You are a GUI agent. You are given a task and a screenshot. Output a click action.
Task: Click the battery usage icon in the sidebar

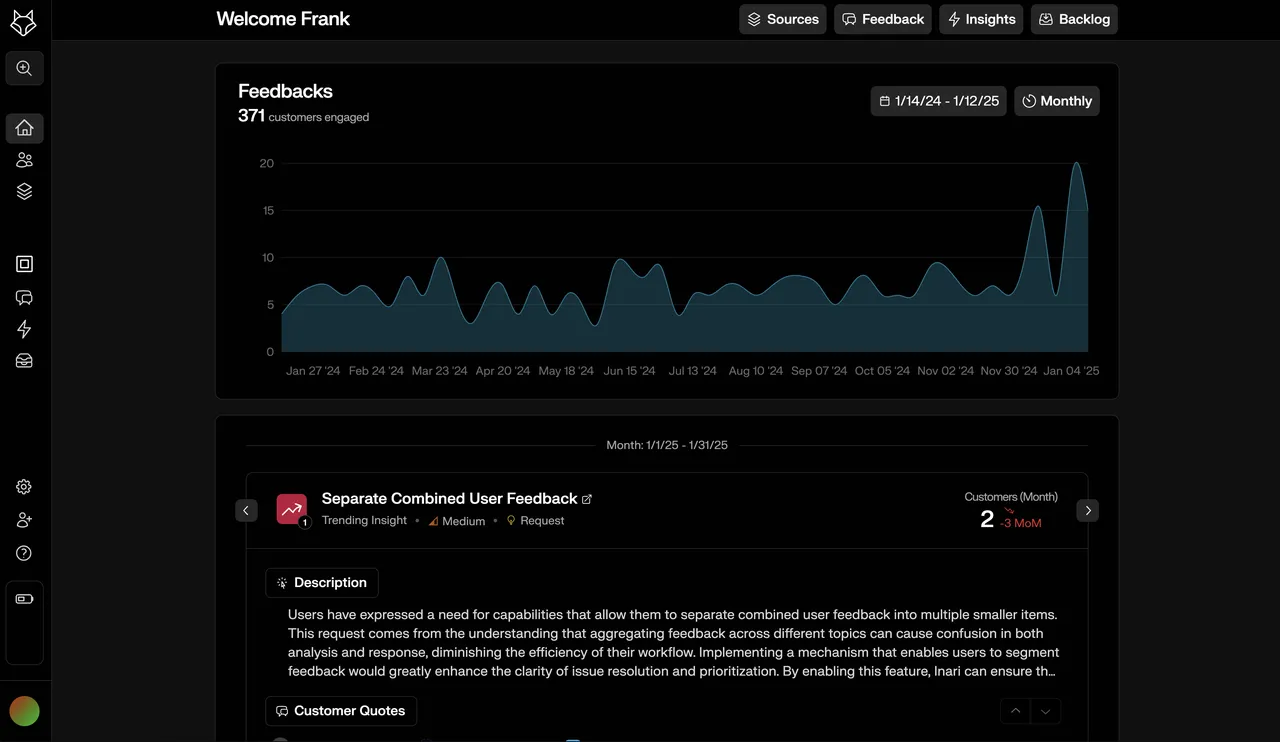[x=25, y=599]
